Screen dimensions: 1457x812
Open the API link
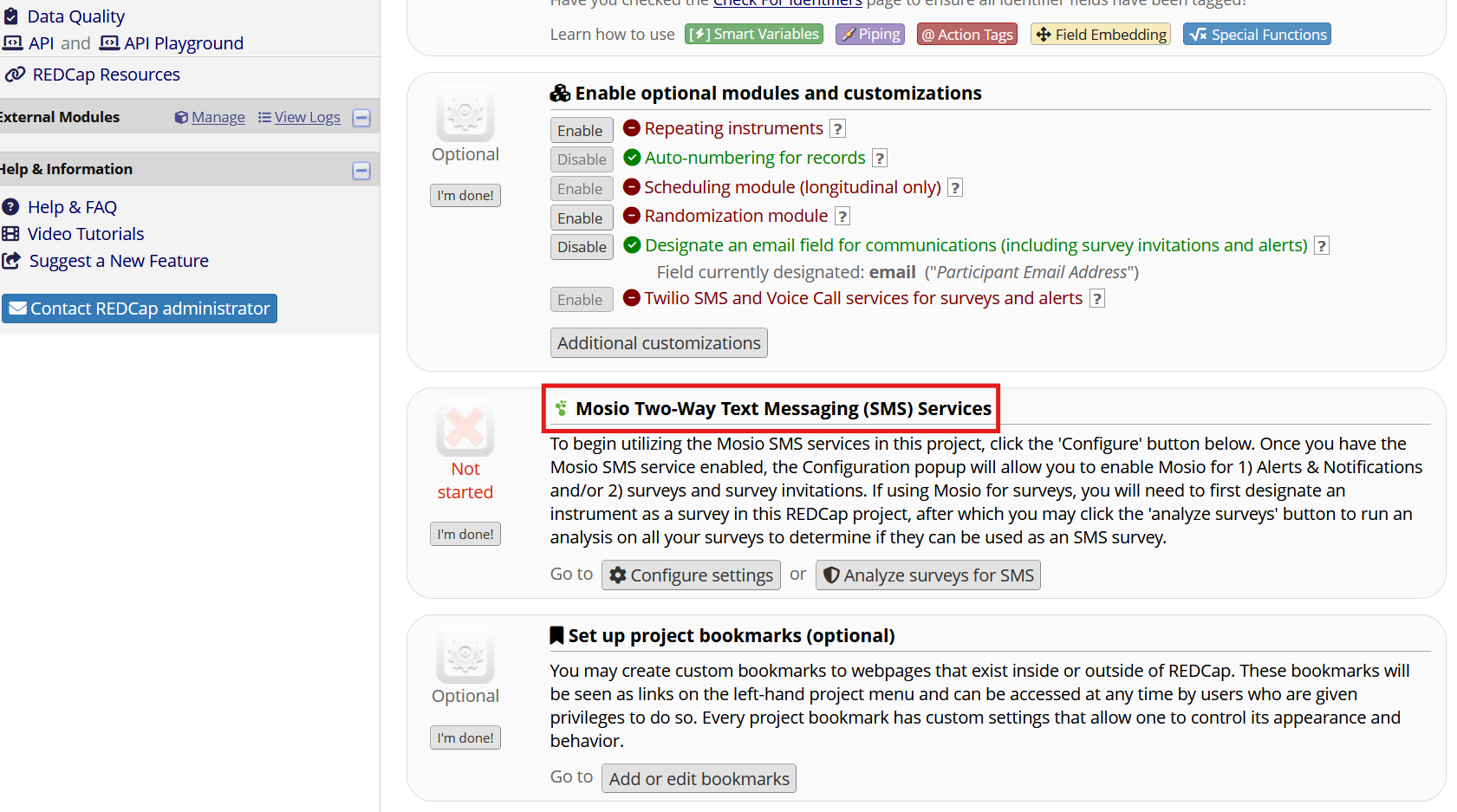[41, 43]
